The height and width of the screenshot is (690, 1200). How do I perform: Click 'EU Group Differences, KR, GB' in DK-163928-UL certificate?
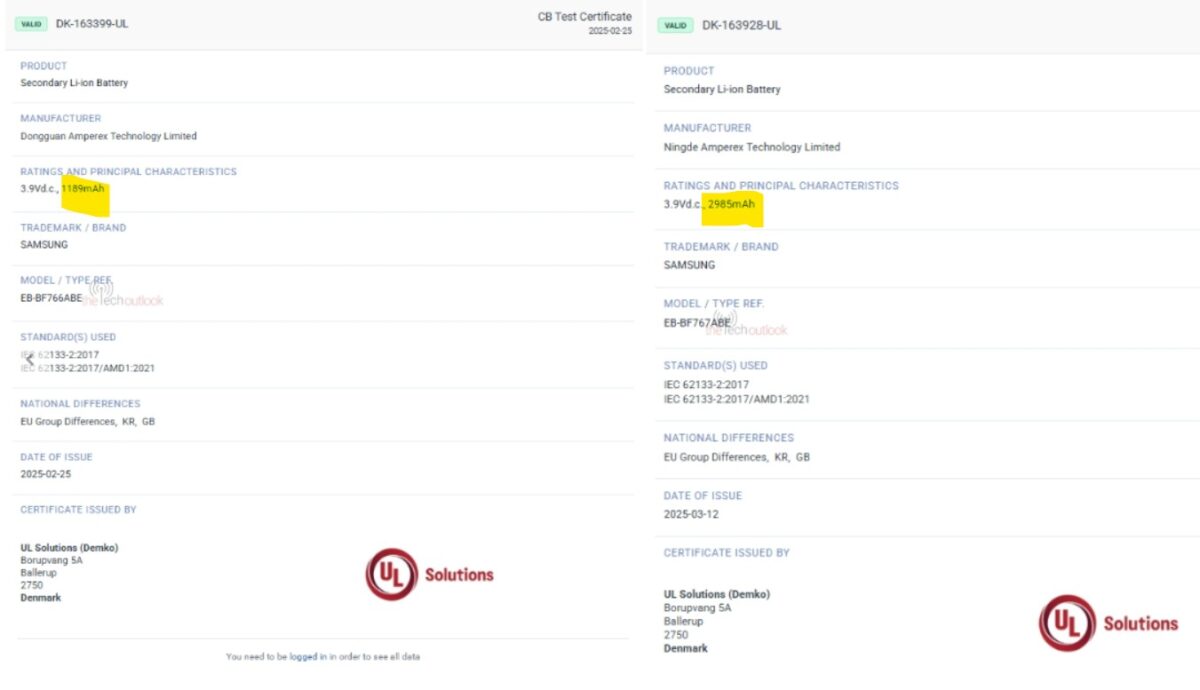(737, 457)
